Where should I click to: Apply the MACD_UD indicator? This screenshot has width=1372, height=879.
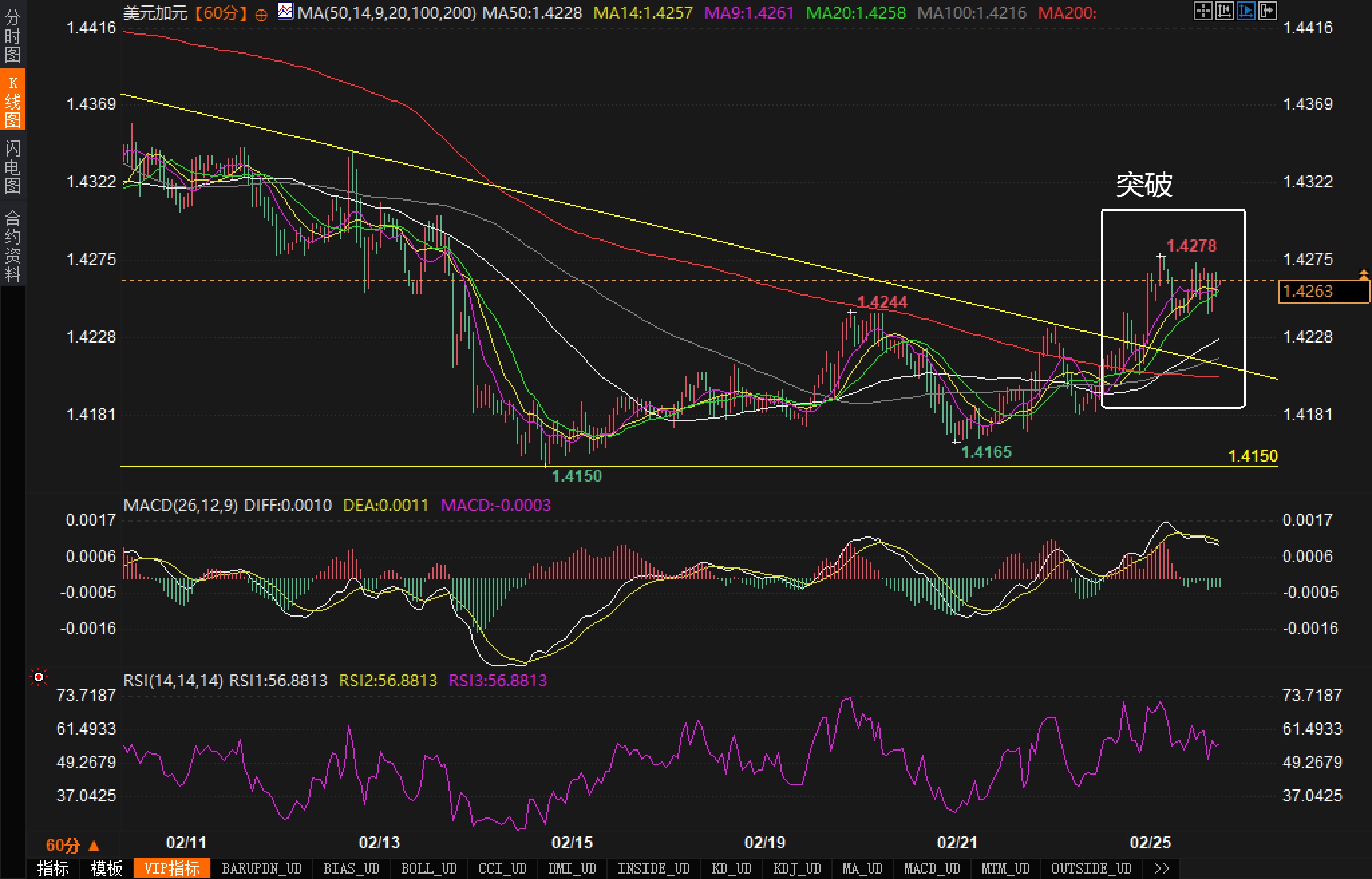tap(932, 868)
